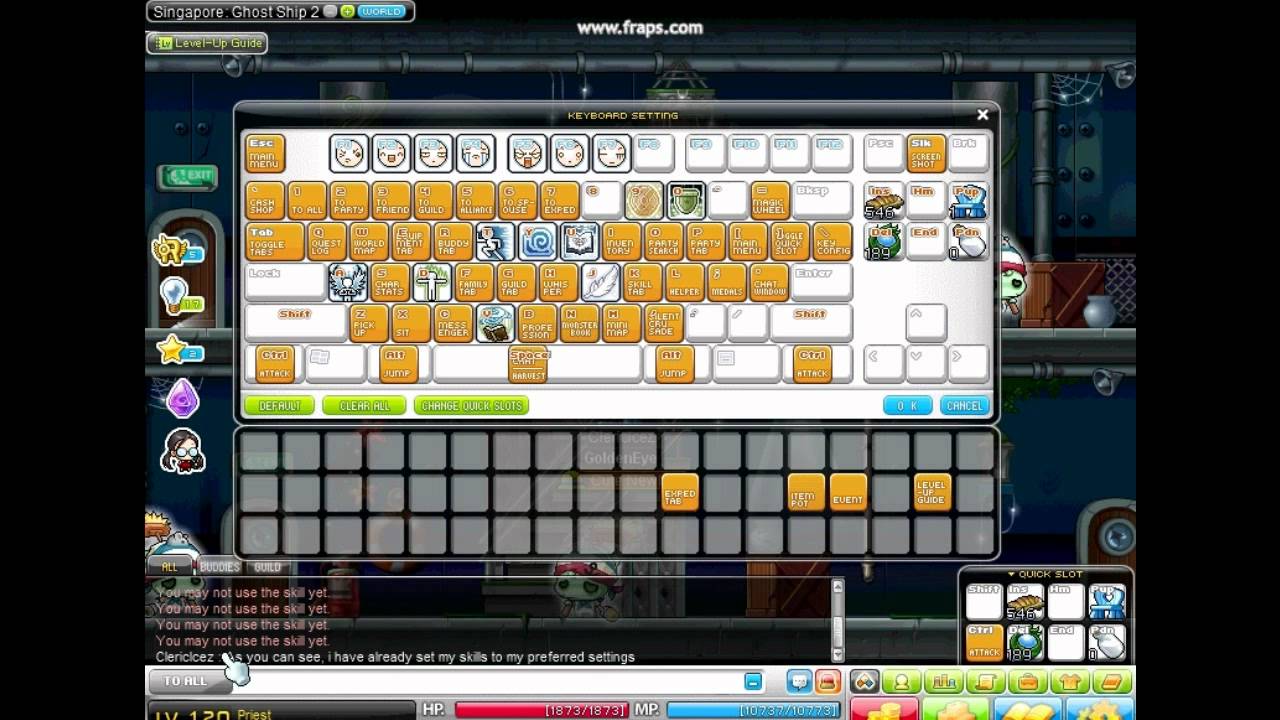Collapse the Quick Slot panel header
The image size is (1280, 720).
1045,574
